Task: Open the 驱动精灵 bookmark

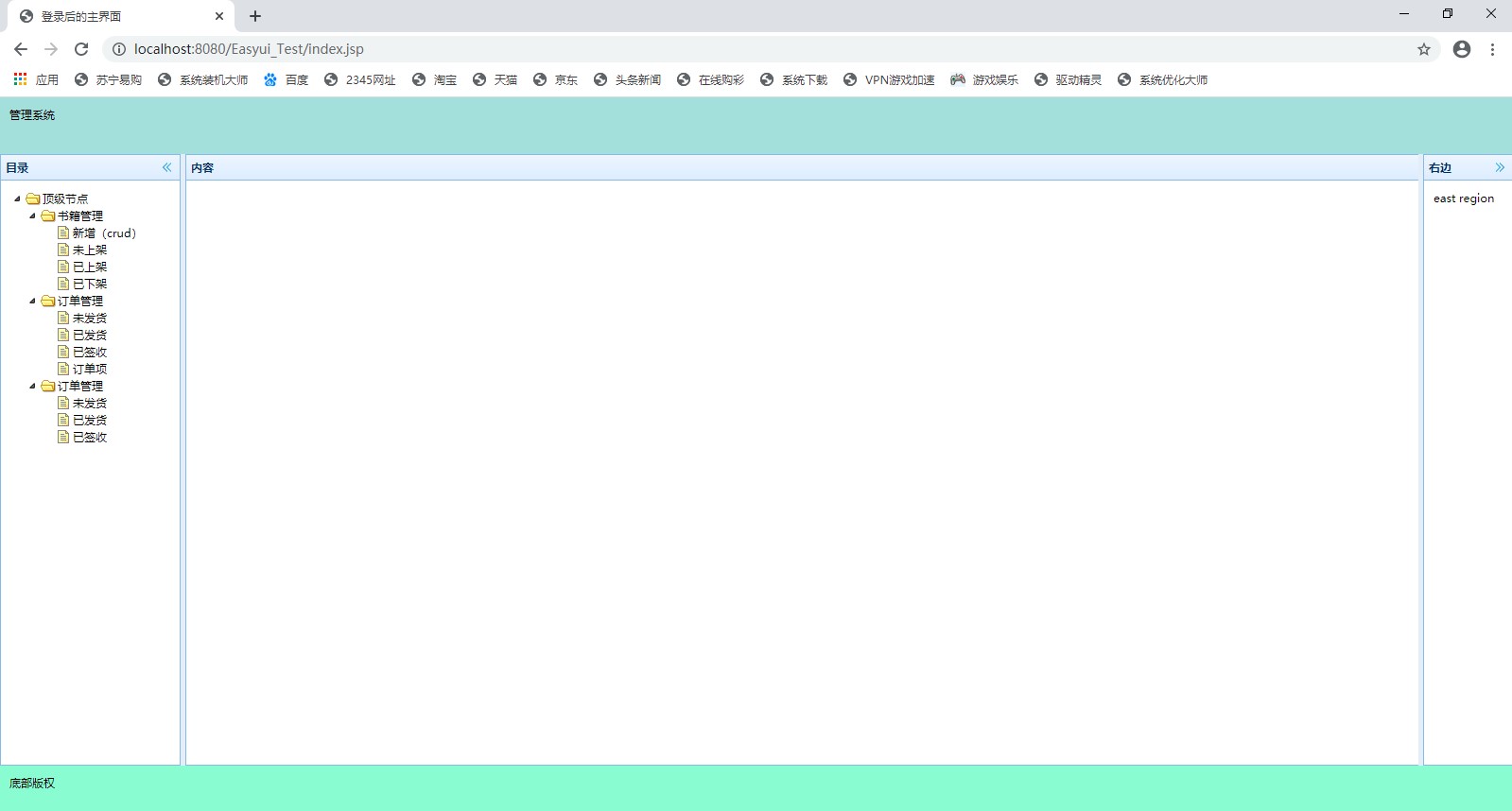Action: pyautogui.click(x=1068, y=79)
